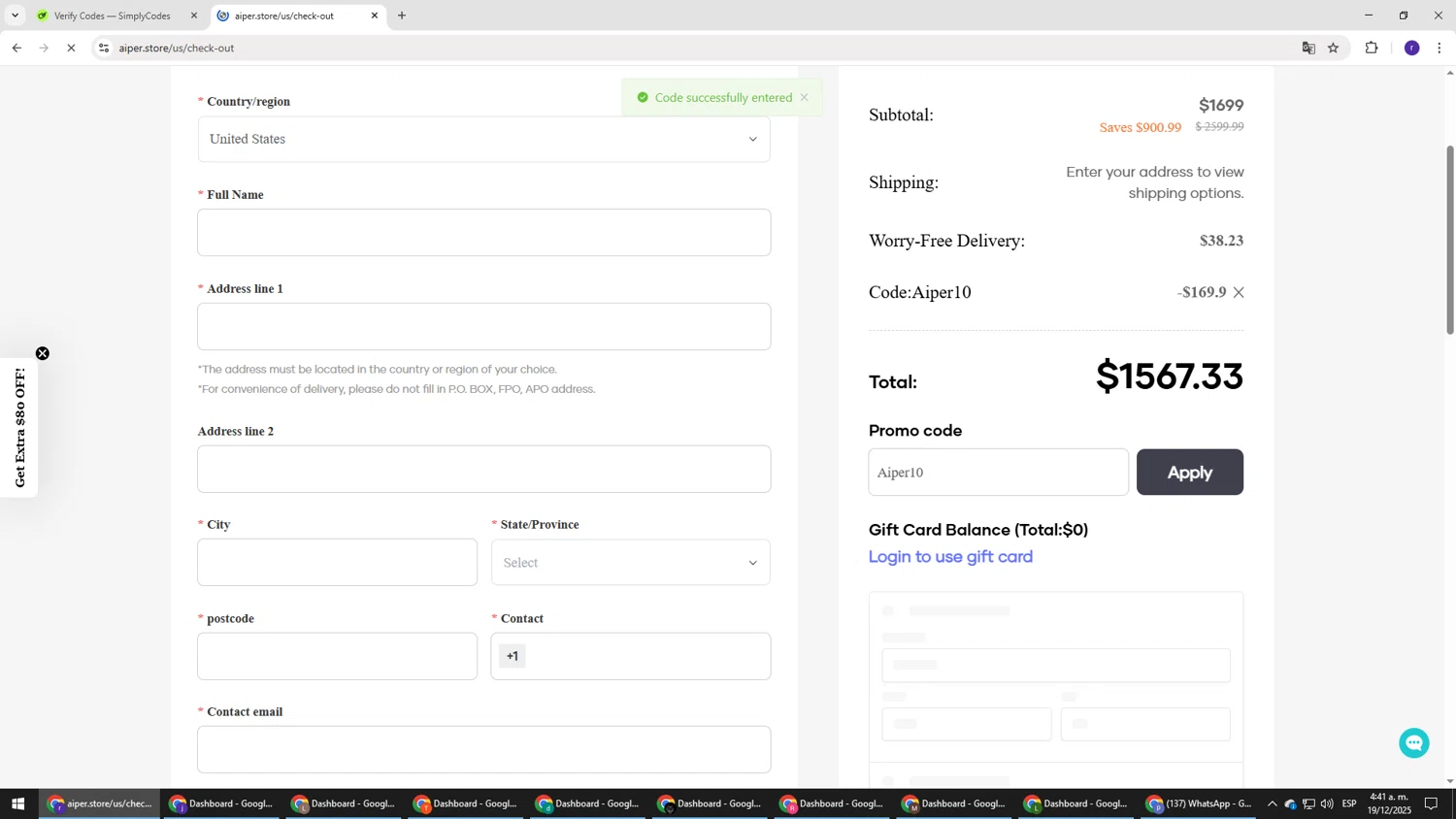Close the Verify Codes — SimplyCodes tab
The height and width of the screenshot is (819, 1456).
(194, 16)
